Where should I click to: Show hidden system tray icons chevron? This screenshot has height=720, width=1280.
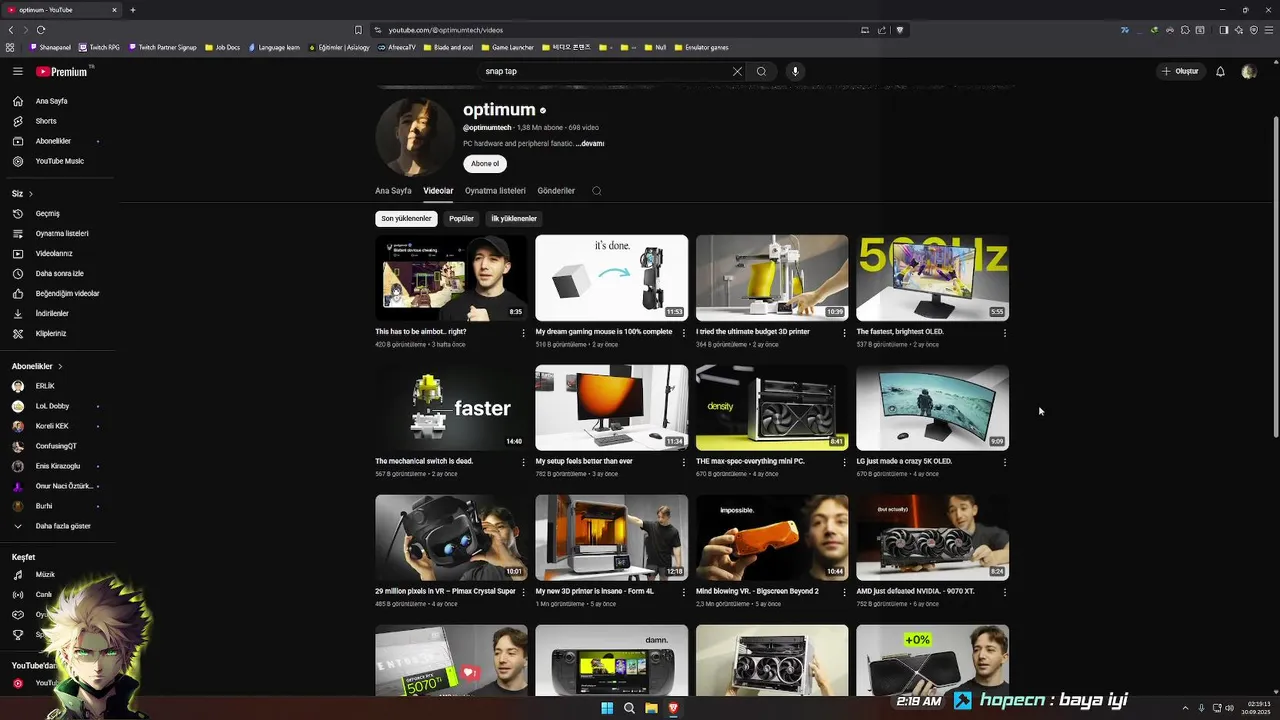click(x=1185, y=708)
